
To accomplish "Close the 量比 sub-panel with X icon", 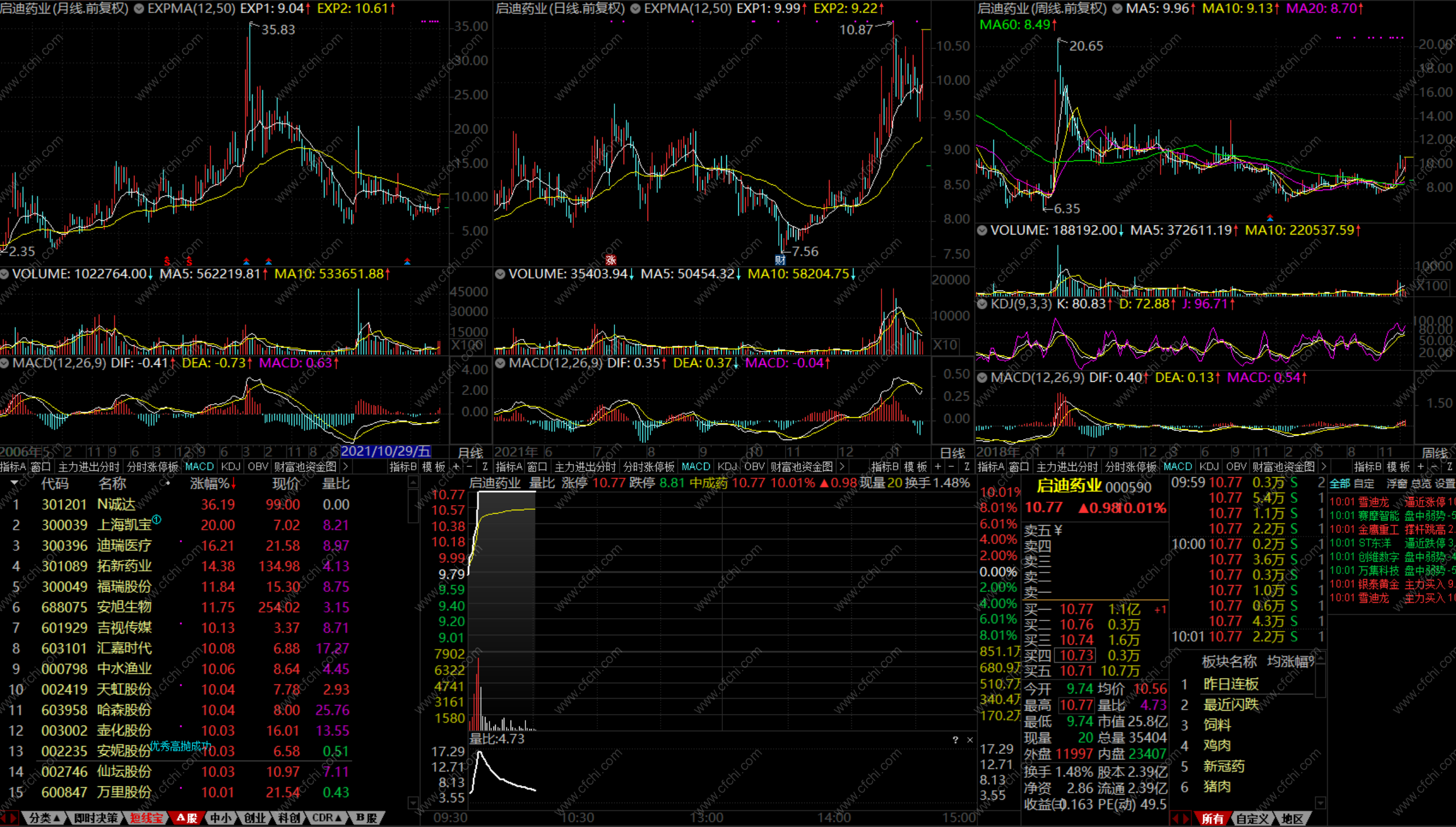I will pos(970,740).
